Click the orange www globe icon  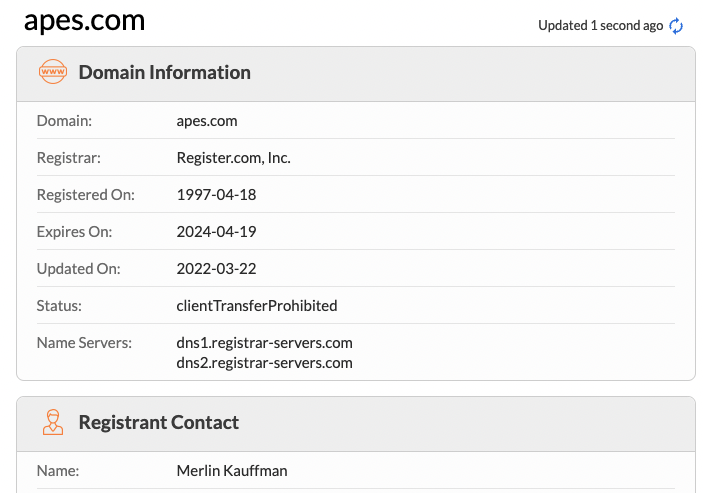(x=53, y=72)
